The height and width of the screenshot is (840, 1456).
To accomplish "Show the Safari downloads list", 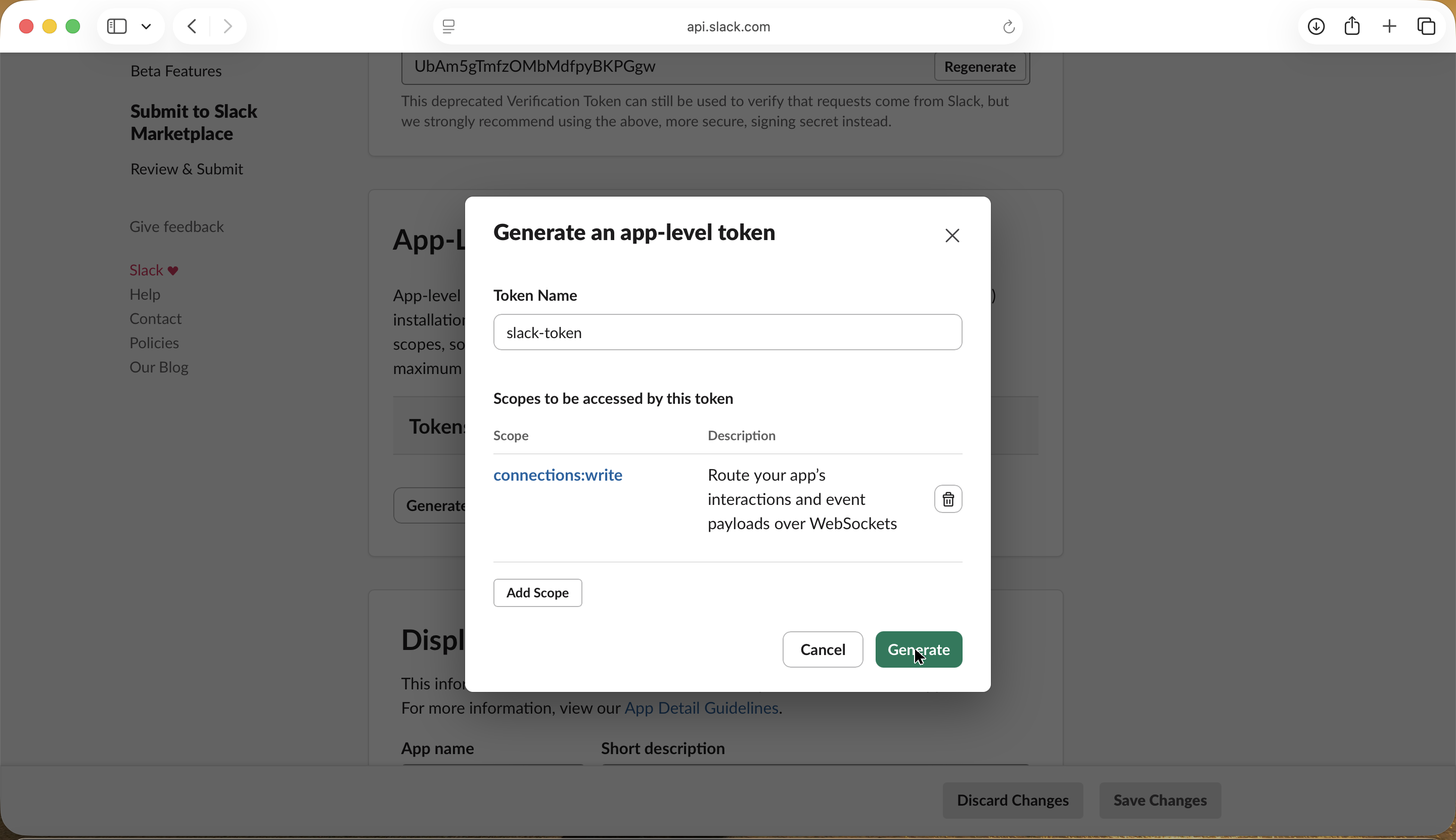I will (x=1316, y=27).
